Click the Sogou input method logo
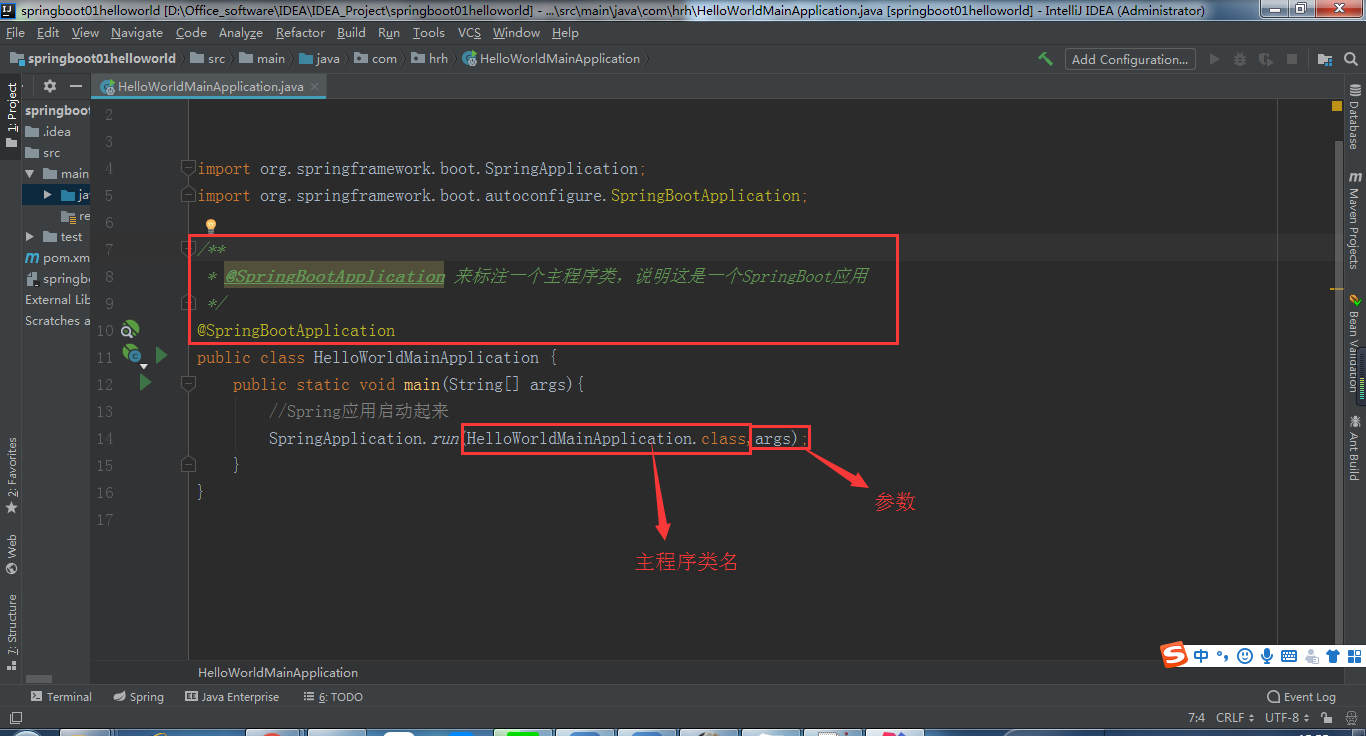 point(1174,655)
